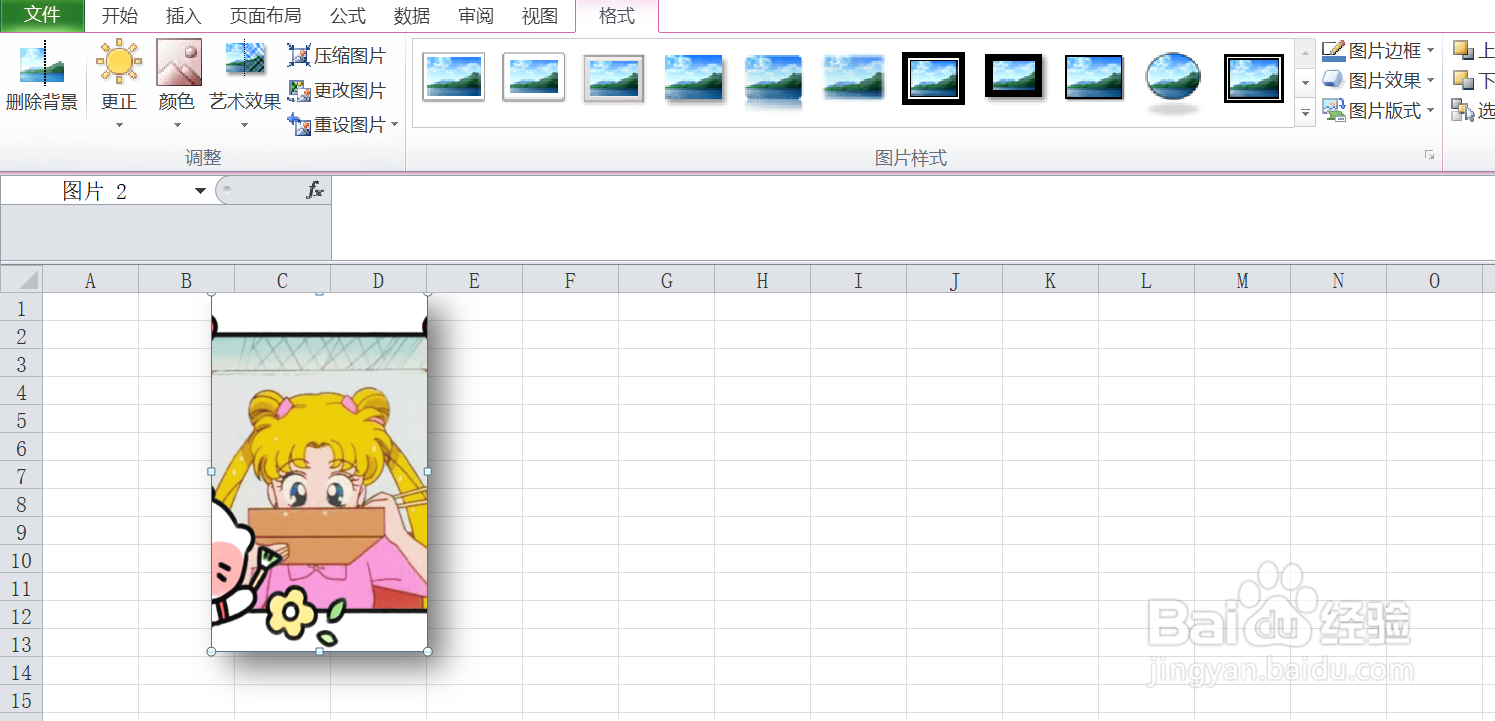1495x721 pixels.
Task: Click the inserted Sailor Moon picture
Action: (319, 472)
